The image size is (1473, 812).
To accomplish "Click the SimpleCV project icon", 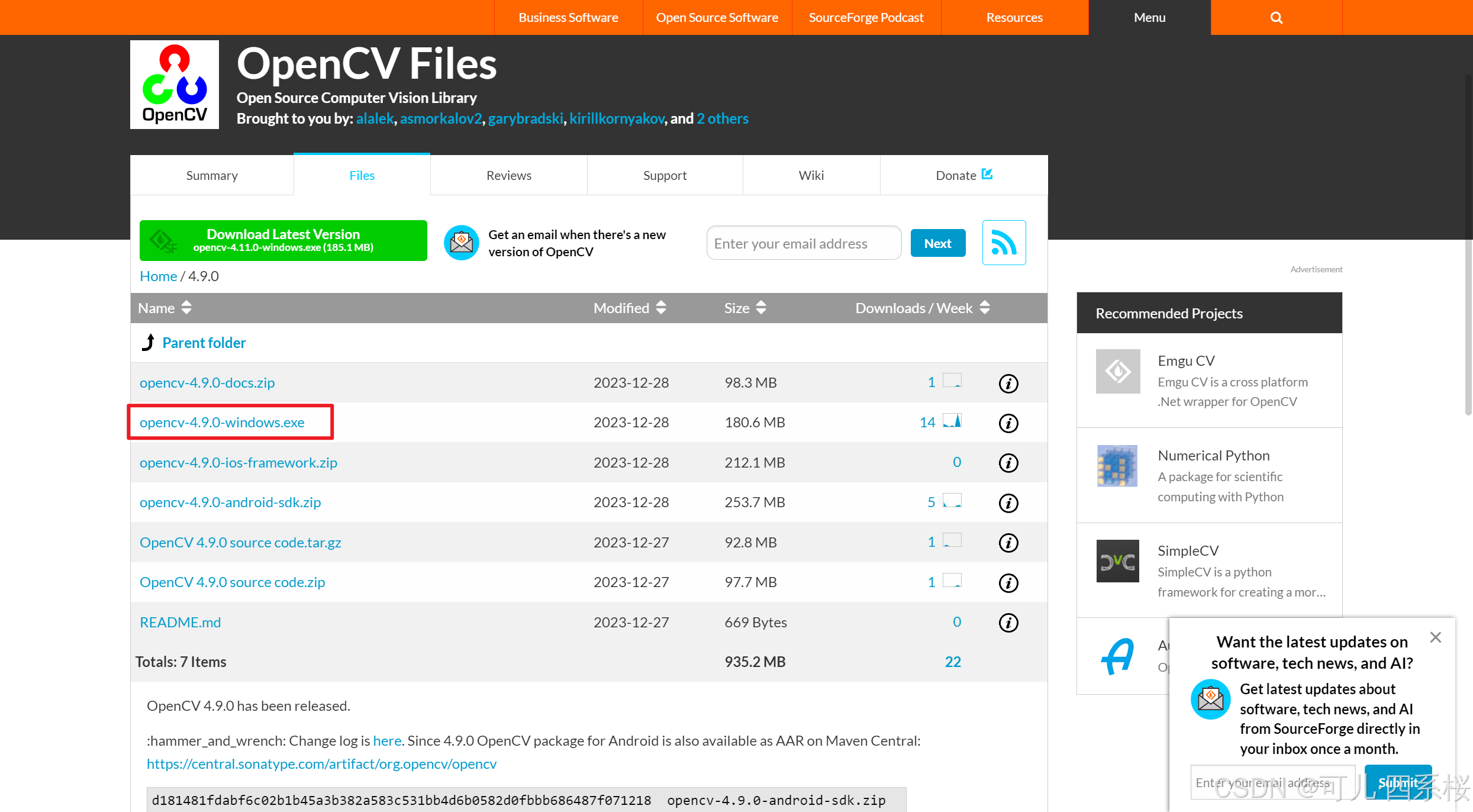I will point(1117,561).
